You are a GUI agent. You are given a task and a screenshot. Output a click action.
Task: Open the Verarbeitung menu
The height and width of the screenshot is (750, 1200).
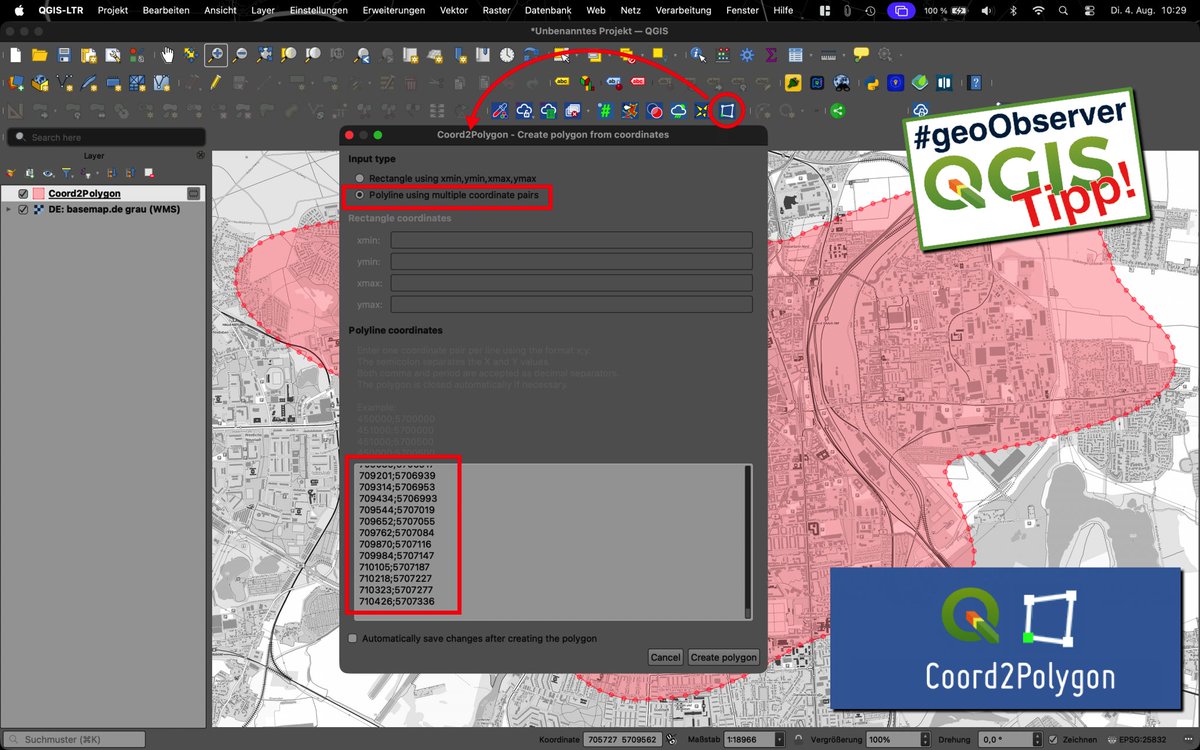682,10
